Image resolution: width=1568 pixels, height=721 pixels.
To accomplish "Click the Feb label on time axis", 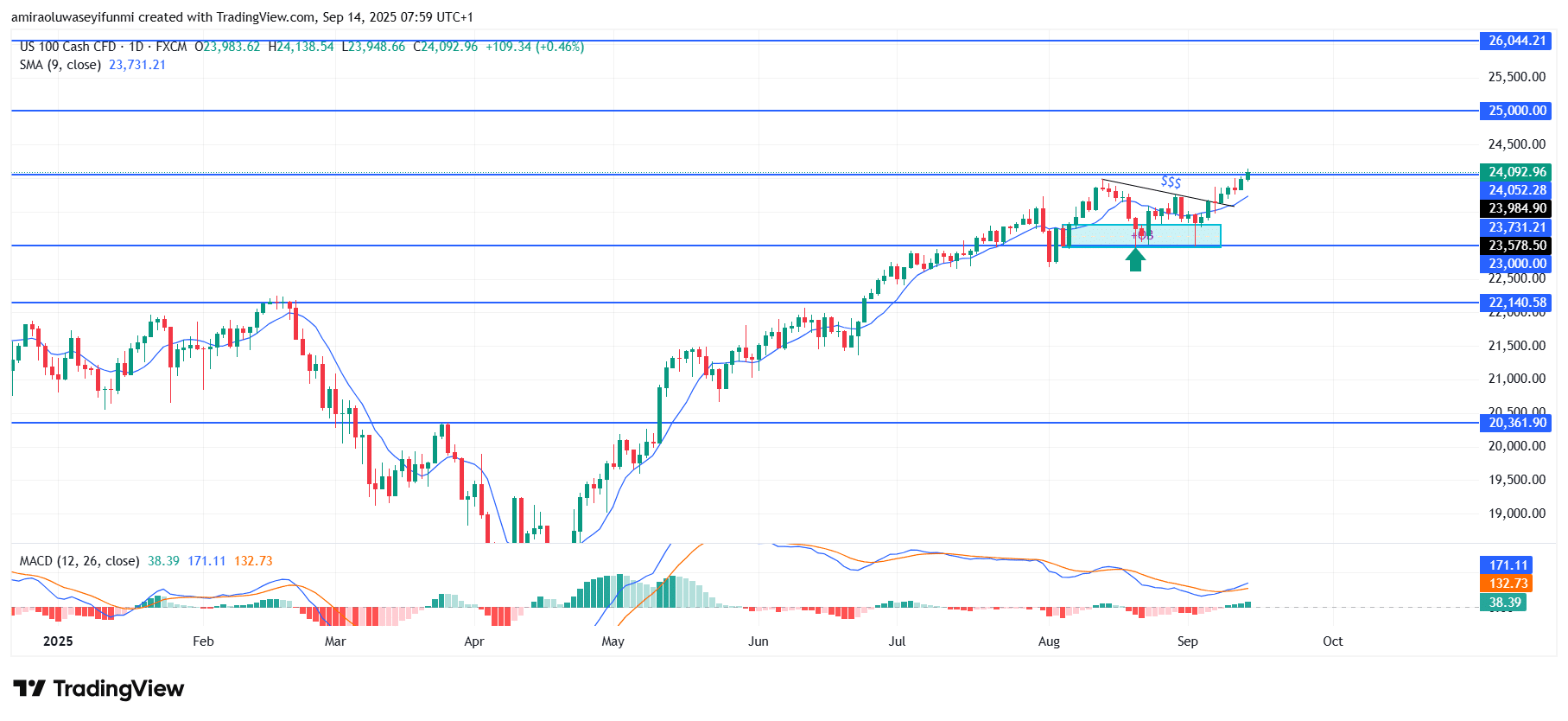I will pos(203,641).
